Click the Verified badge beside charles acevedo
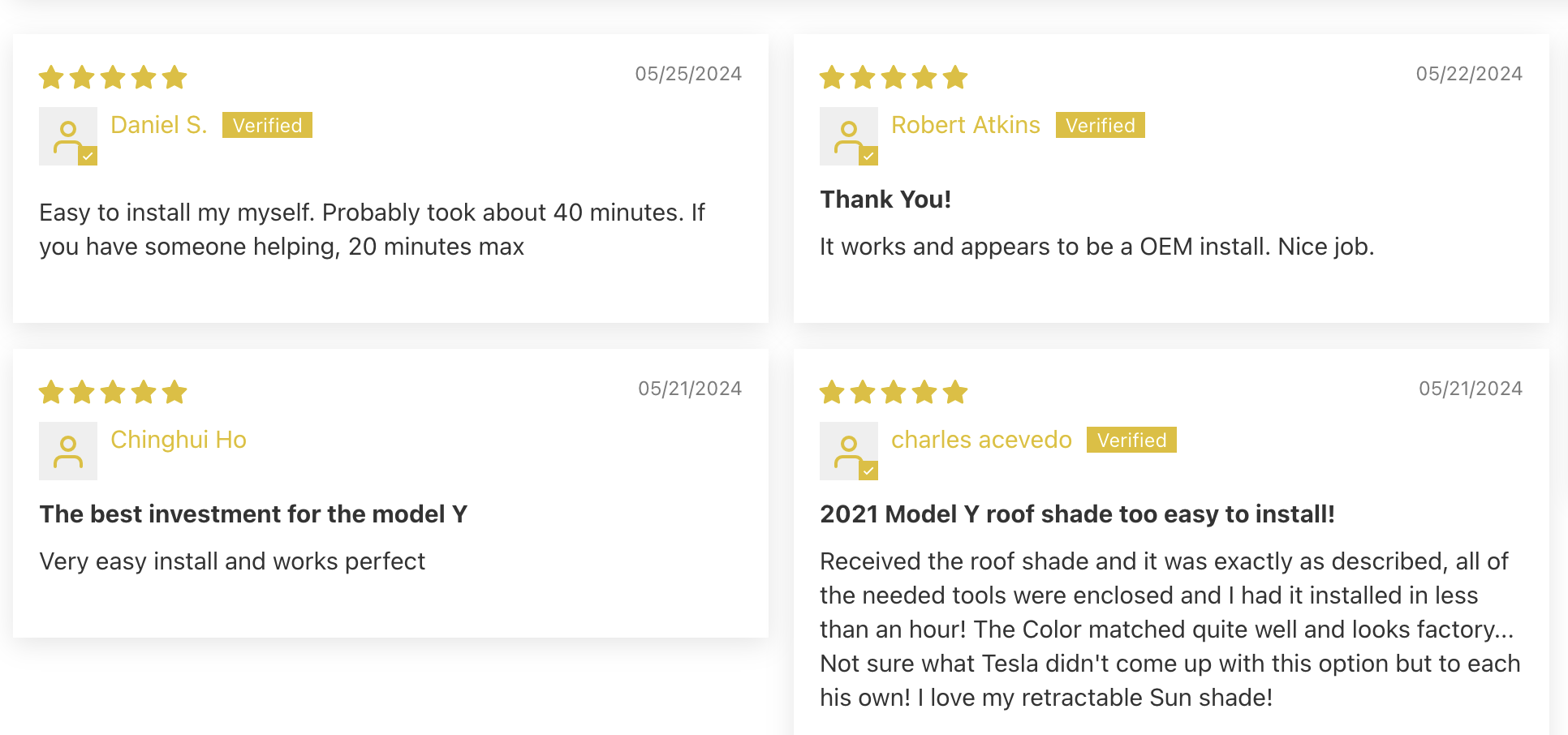The image size is (1568, 735). pos(1131,440)
